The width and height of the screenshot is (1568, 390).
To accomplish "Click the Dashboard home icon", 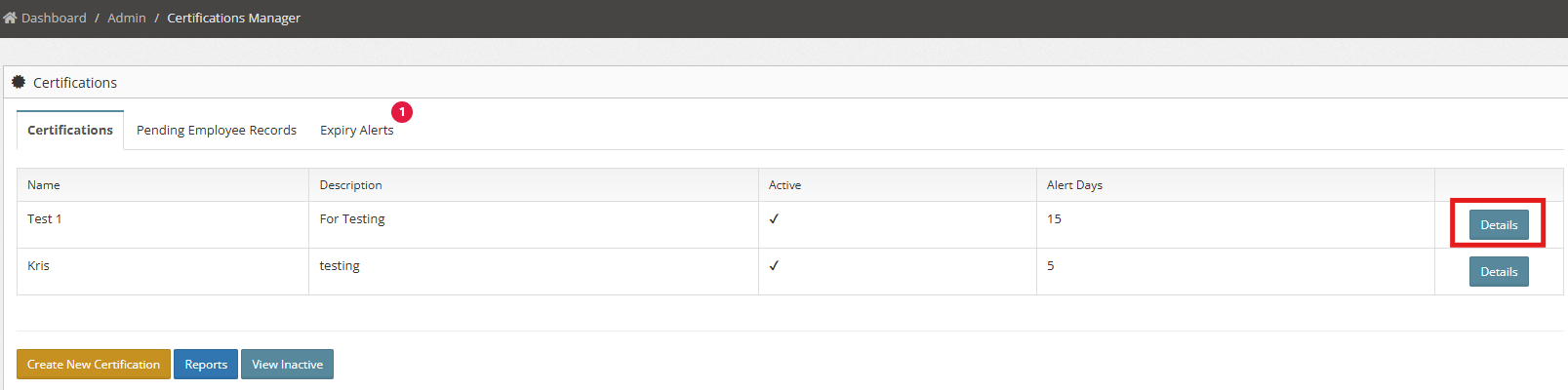I will click(10, 18).
